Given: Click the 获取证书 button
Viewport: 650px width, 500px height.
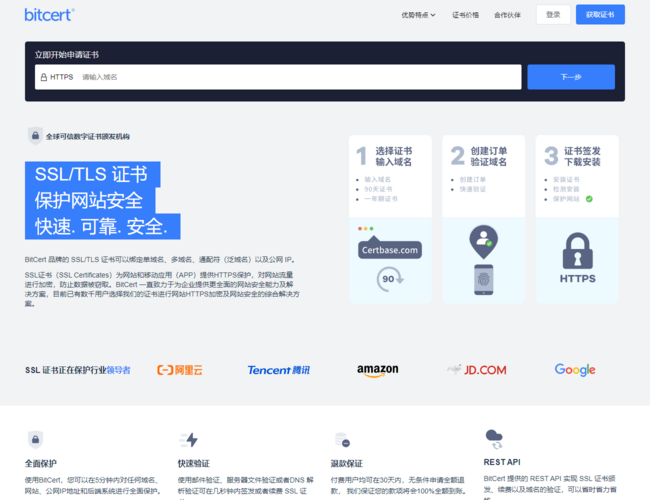Looking at the screenshot, I should (x=600, y=15).
